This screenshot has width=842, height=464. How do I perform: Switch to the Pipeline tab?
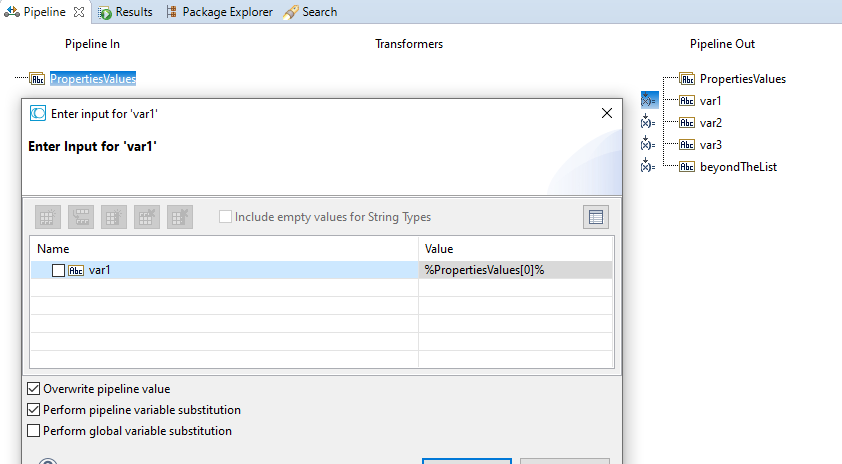(x=44, y=12)
